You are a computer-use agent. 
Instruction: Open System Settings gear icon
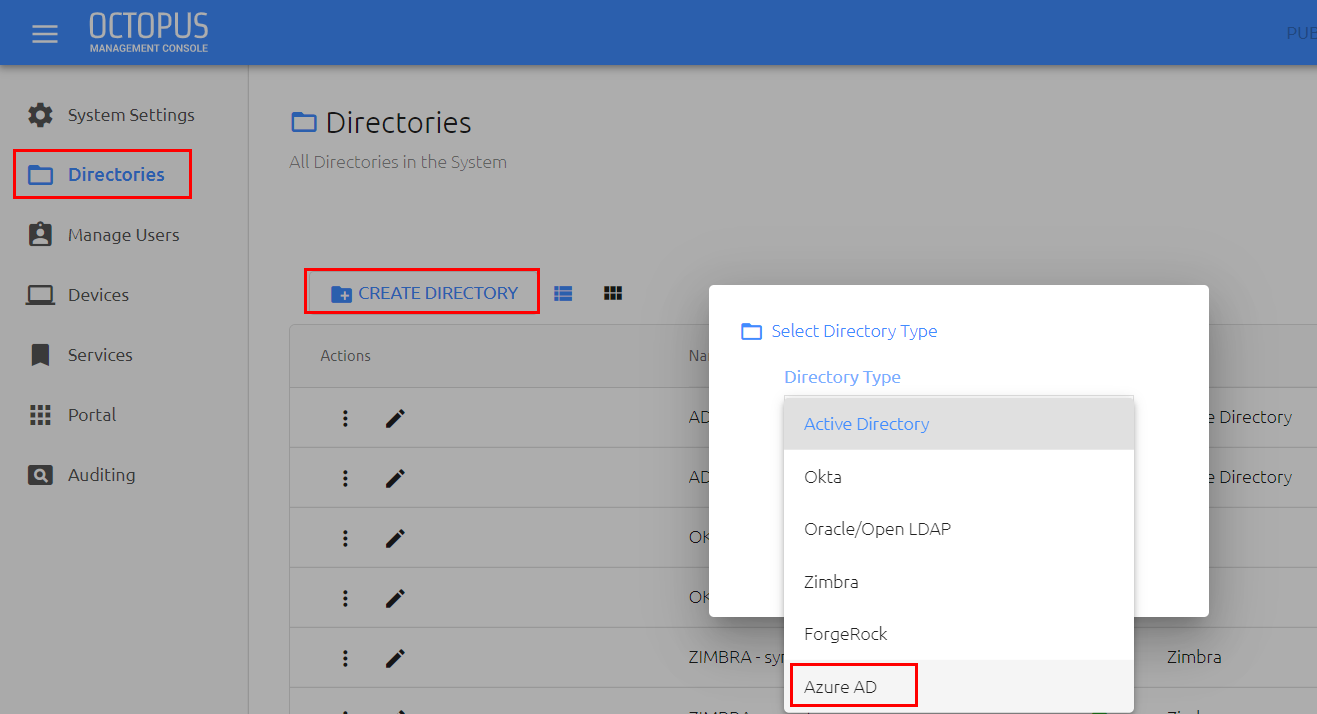point(40,115)
